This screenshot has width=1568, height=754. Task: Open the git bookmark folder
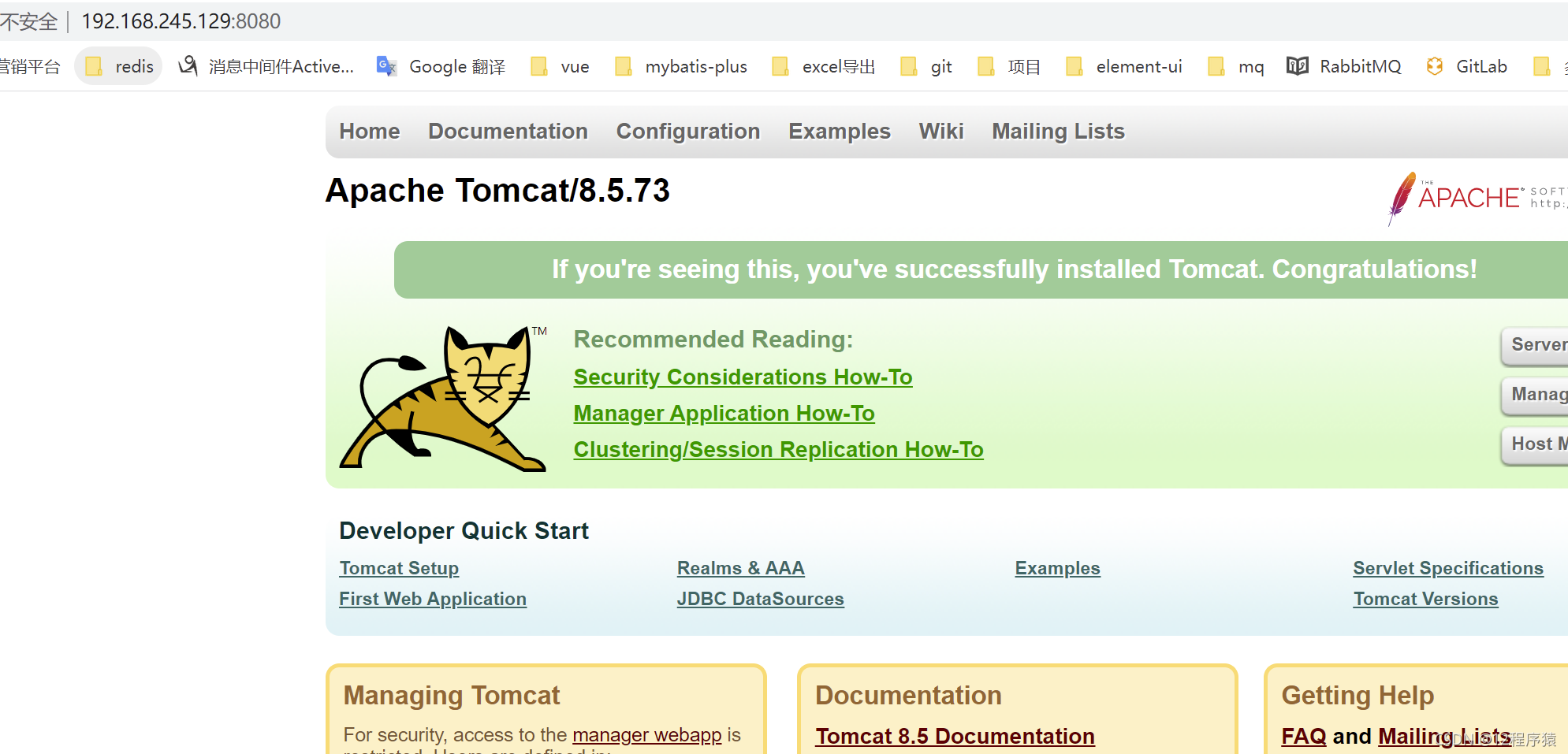926,66
